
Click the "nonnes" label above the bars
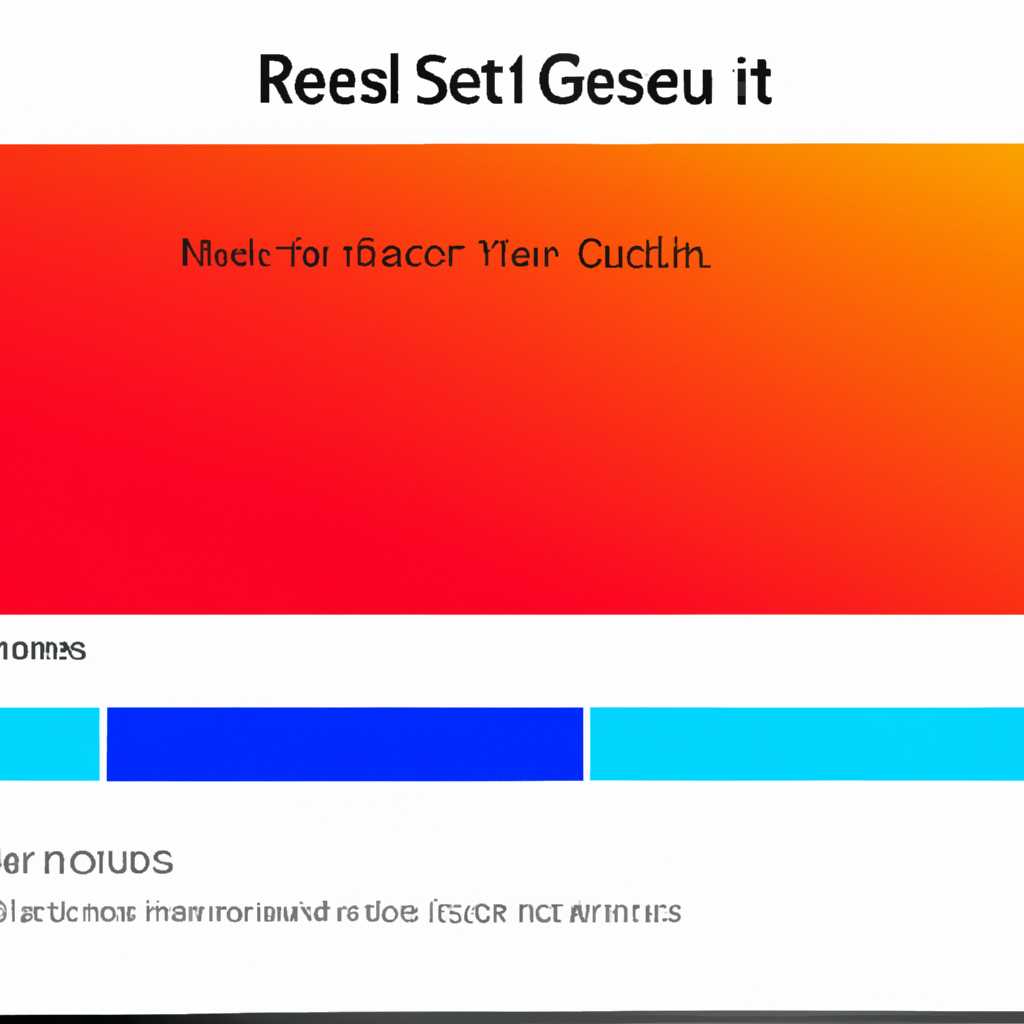point(42,650)
